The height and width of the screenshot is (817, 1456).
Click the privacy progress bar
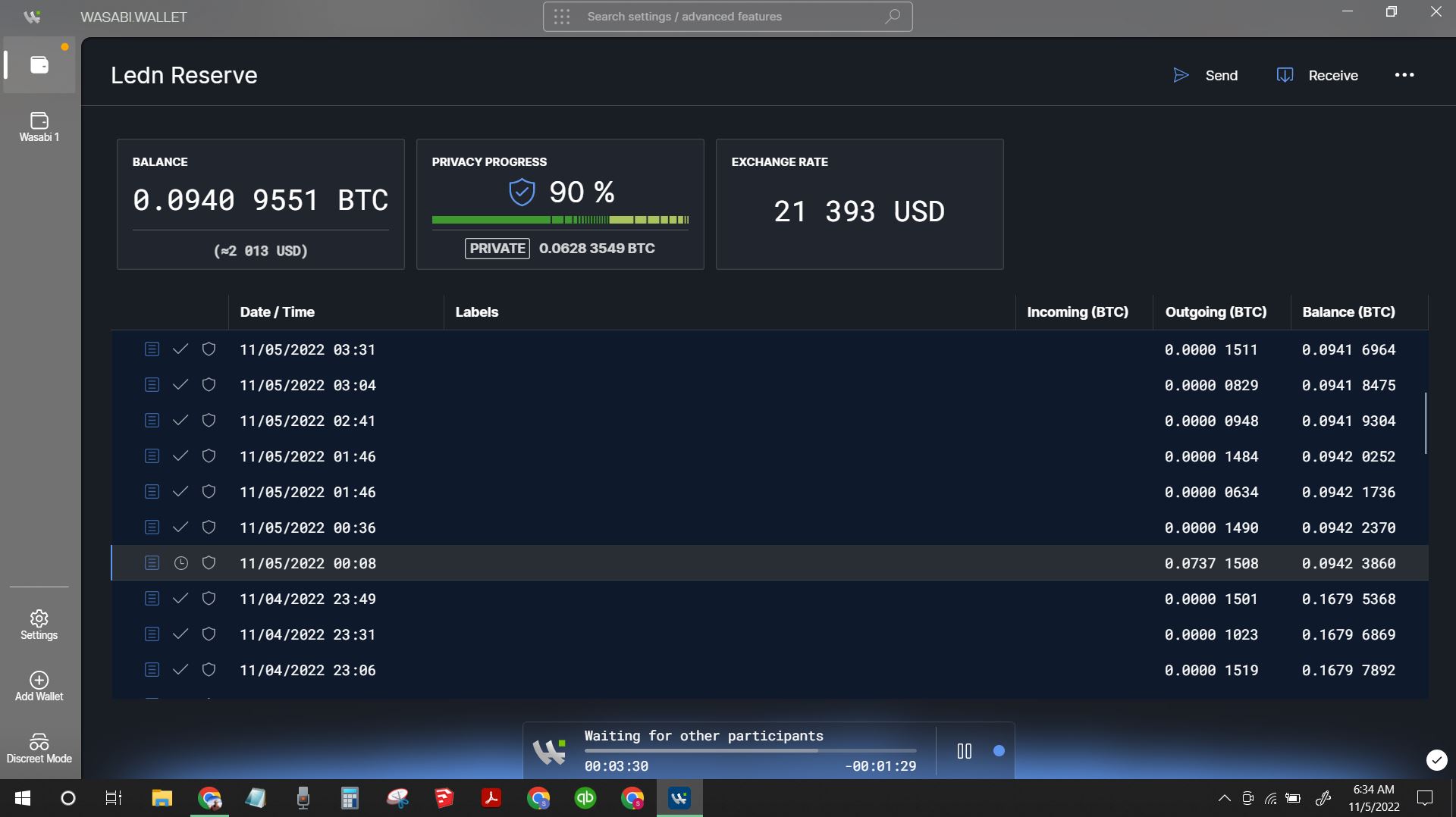tap(560, 220)
